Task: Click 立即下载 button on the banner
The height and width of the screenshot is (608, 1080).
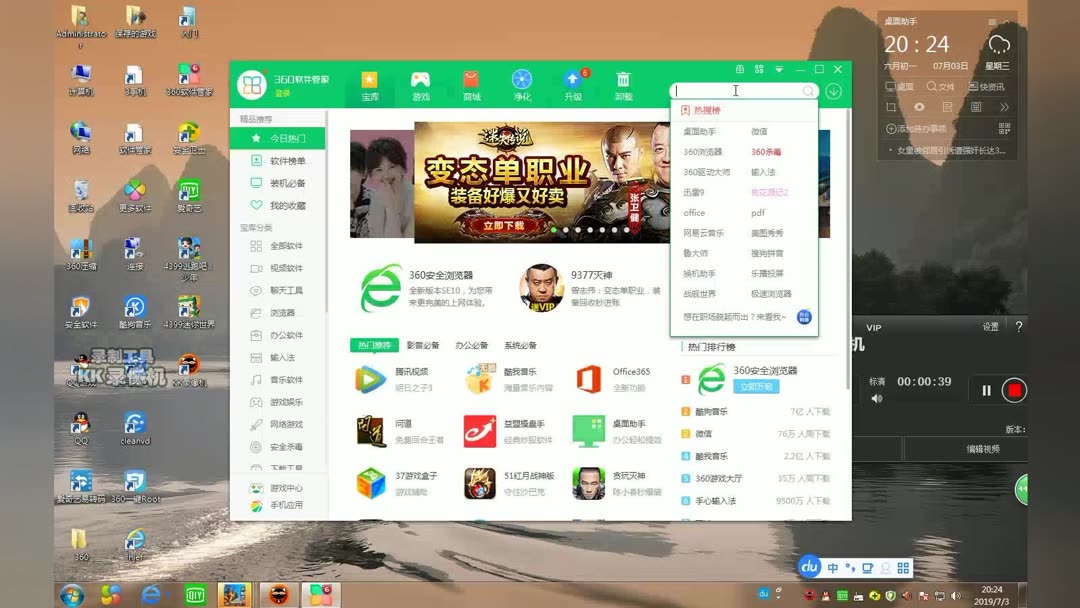Action: pyautogui.click(x=503, y=225)
